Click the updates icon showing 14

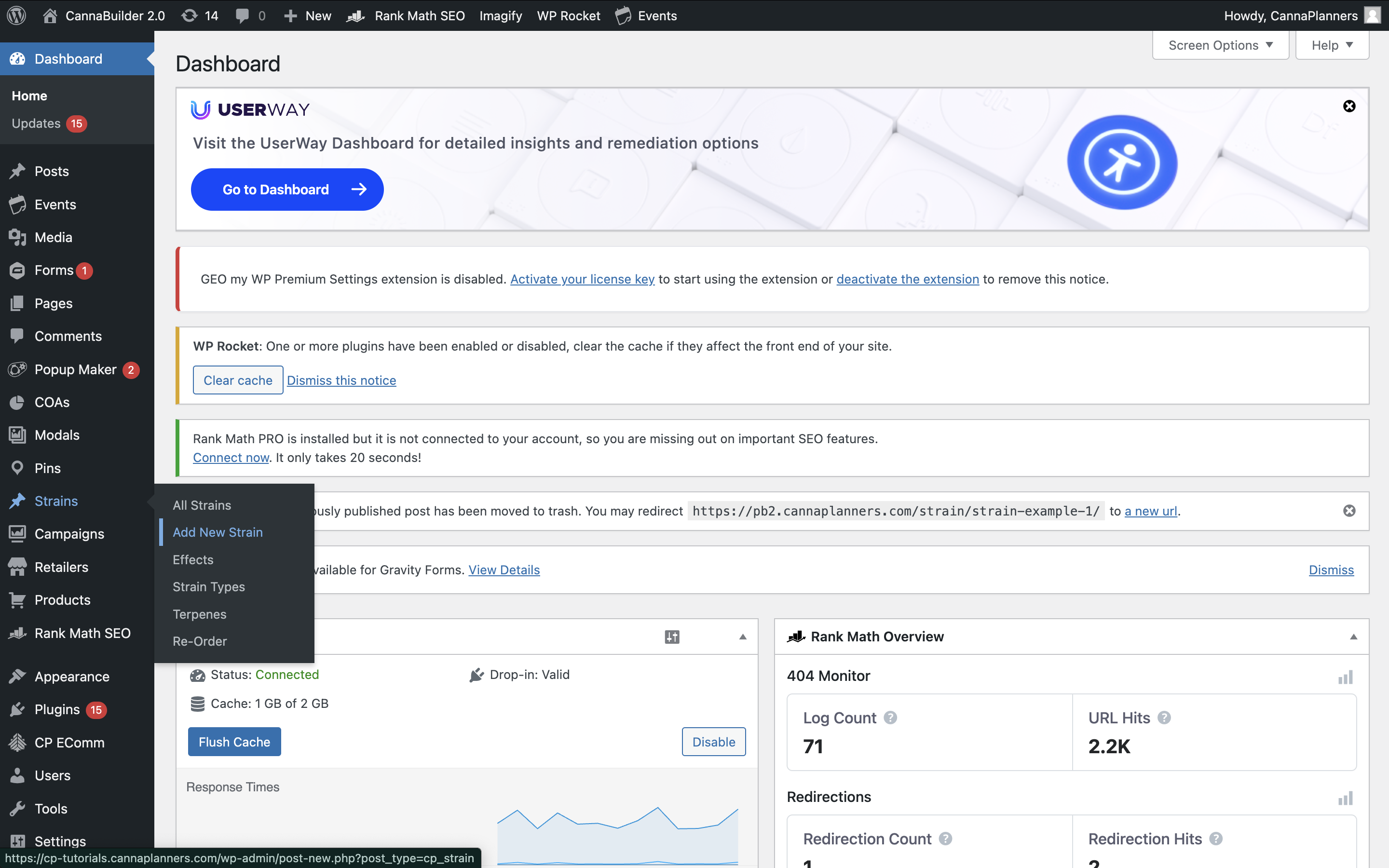point(199,15)
